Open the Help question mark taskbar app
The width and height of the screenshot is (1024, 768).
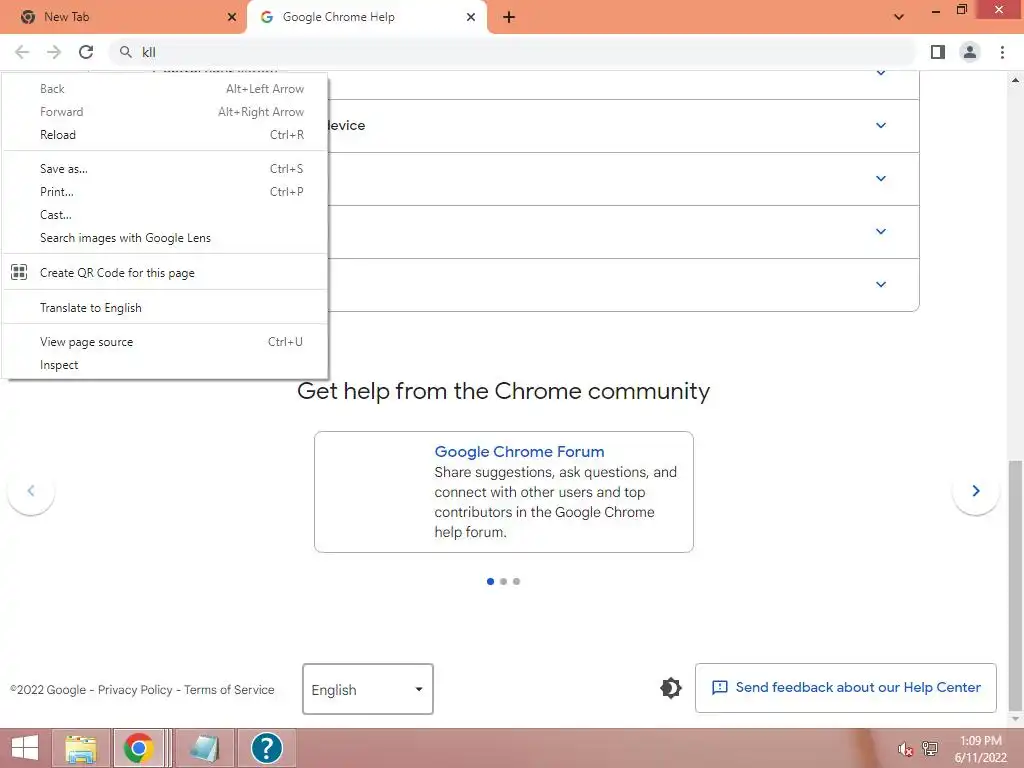point(266,748)
